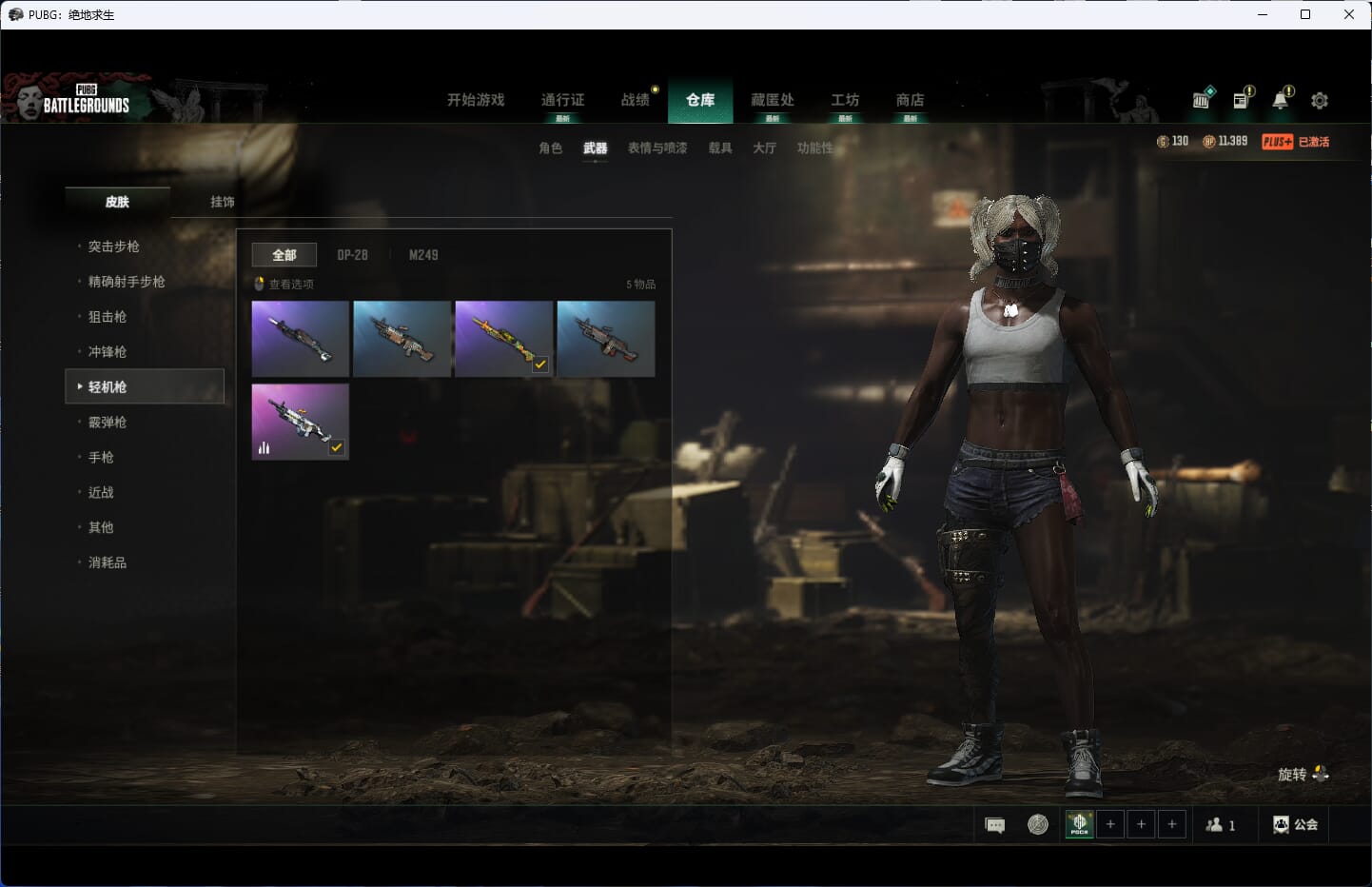Open the 商店 Store tab
Image resolution: width=1372 pixels, height=887 pixels.
pos(910,100)
